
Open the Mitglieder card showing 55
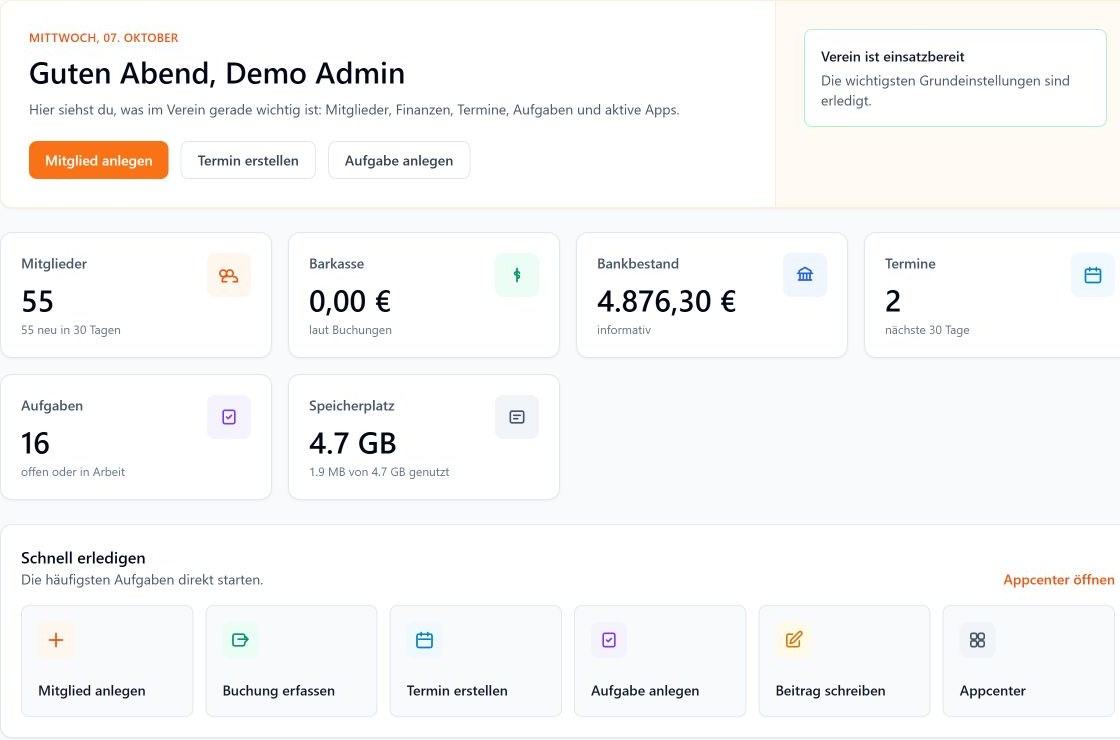coord(136,295)
